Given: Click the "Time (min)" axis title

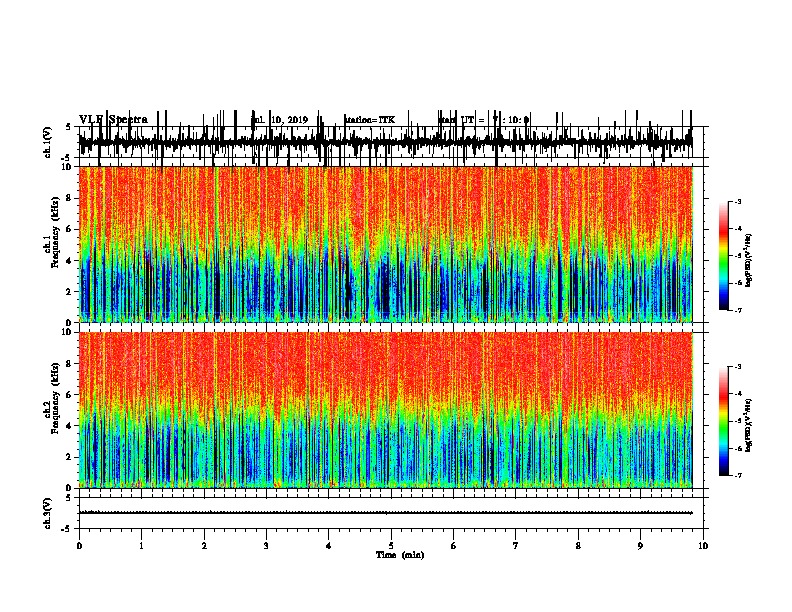Looking at the screenshot, I should click(x=400, y=555).
